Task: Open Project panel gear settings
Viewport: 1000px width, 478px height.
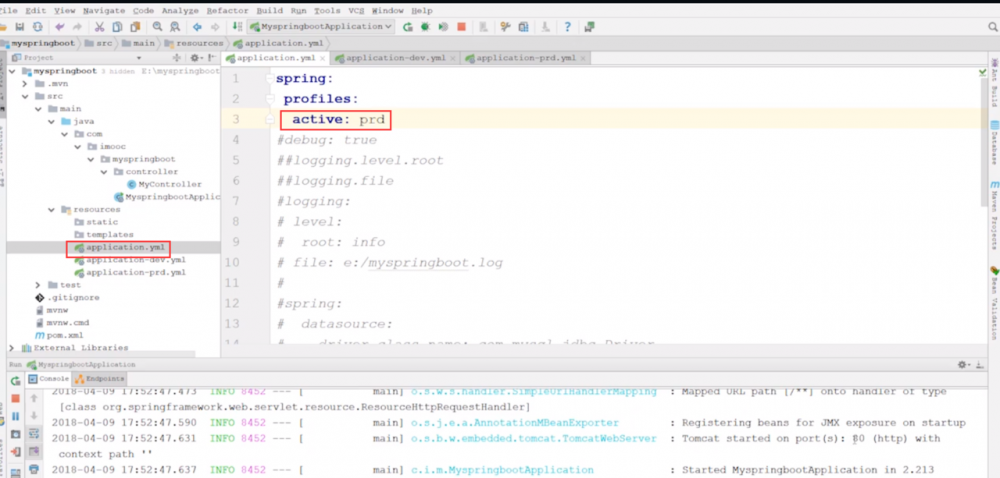Action: pos(196,58)
